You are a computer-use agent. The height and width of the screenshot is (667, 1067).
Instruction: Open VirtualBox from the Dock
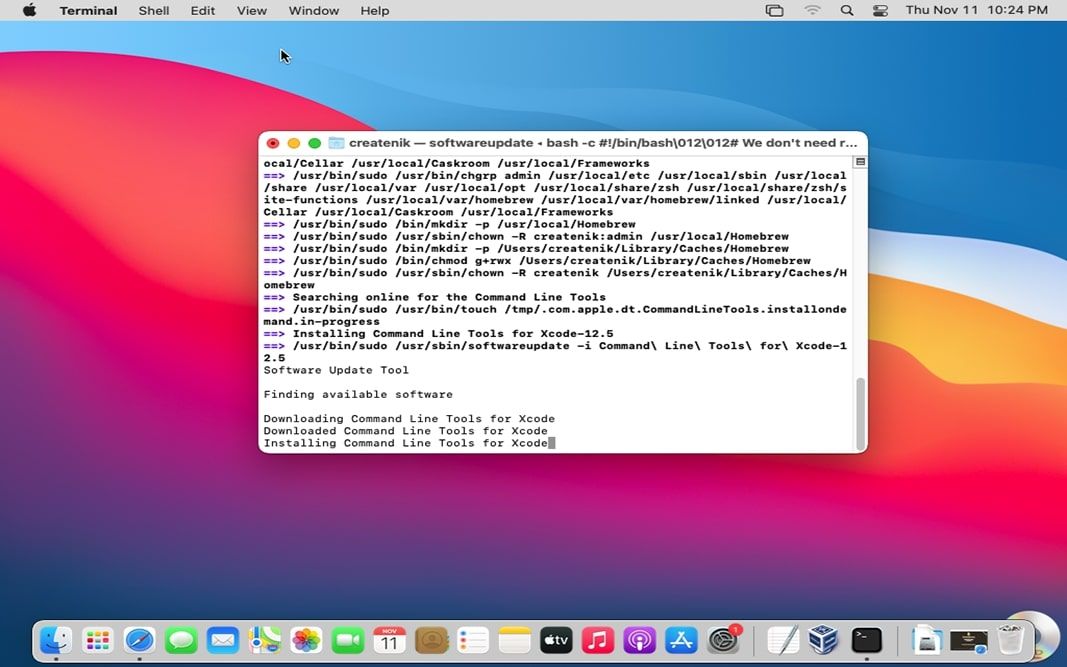tap(824, 638)
